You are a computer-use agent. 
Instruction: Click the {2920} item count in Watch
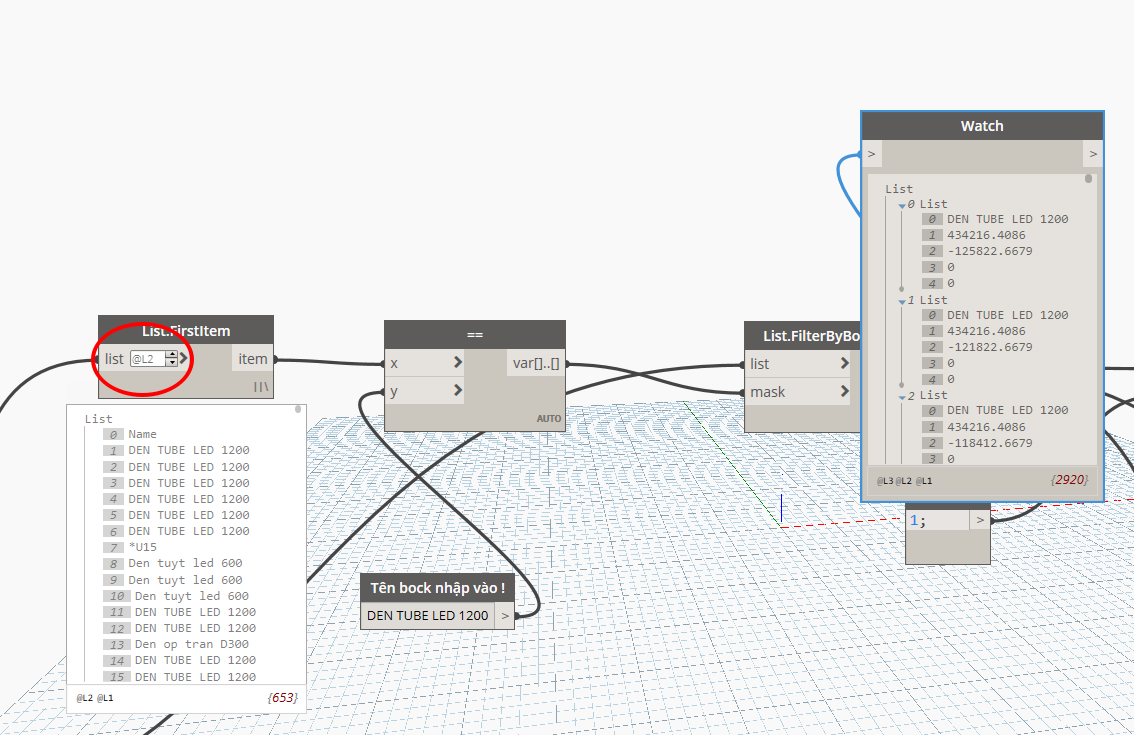tap(1069, 480)
